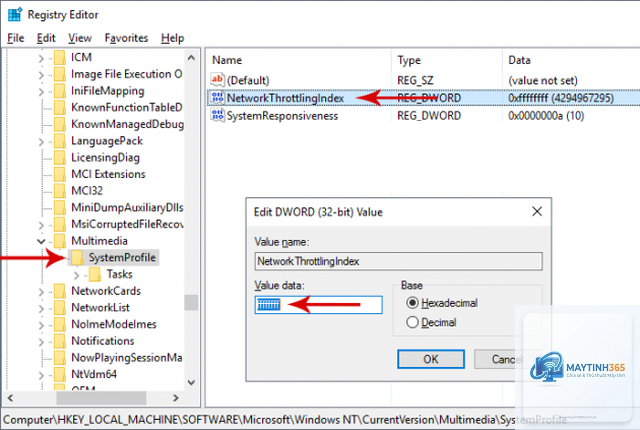The width and height of the screenshot is (640, 430).
Task: Select the SystemResponsiveness value name
Action: click(x=282, y=116)
